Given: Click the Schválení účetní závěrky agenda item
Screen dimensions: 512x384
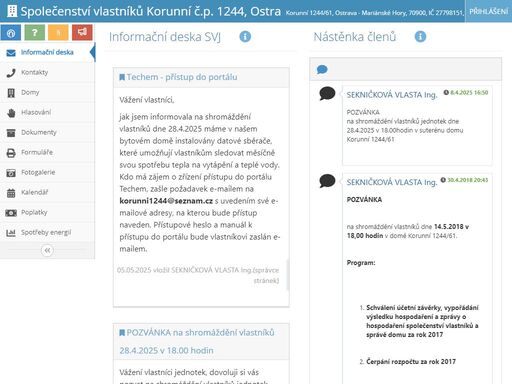Looking at the screenshot, I should tap(422, 321).
